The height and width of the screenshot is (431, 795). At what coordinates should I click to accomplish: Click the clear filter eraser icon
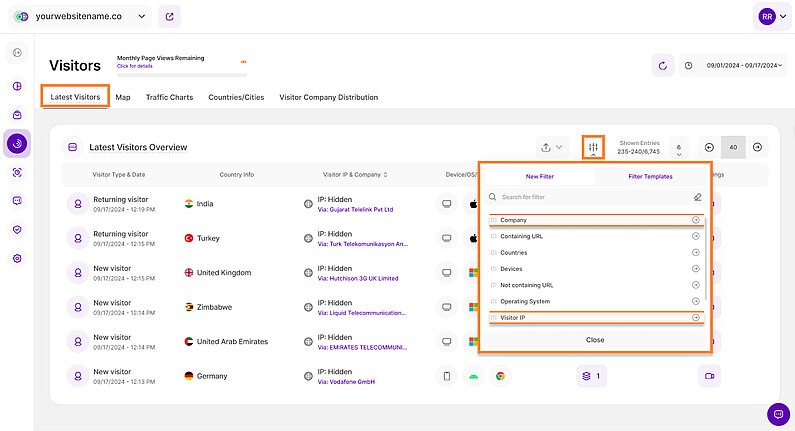coord(697,197)
